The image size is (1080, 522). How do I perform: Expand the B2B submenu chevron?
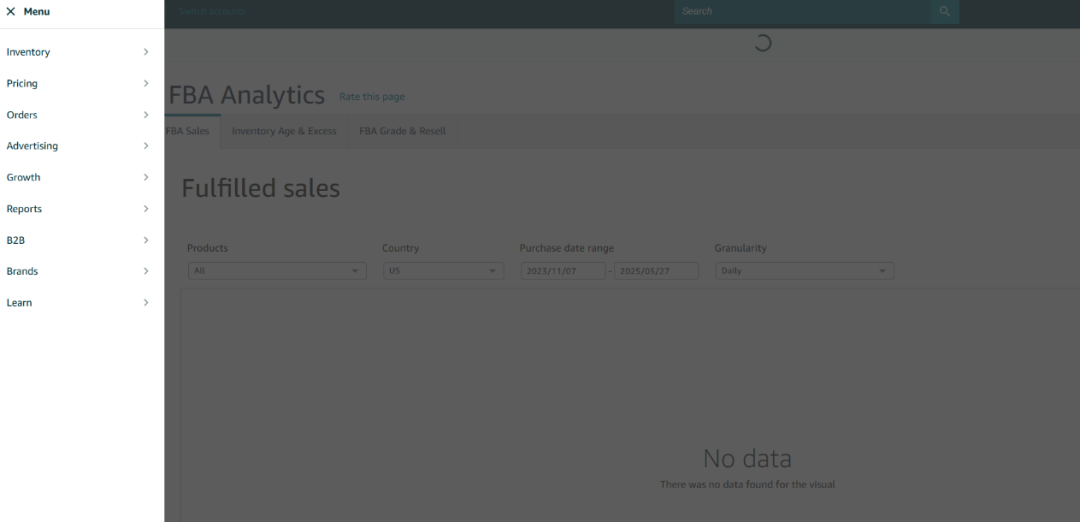point(146,240)
